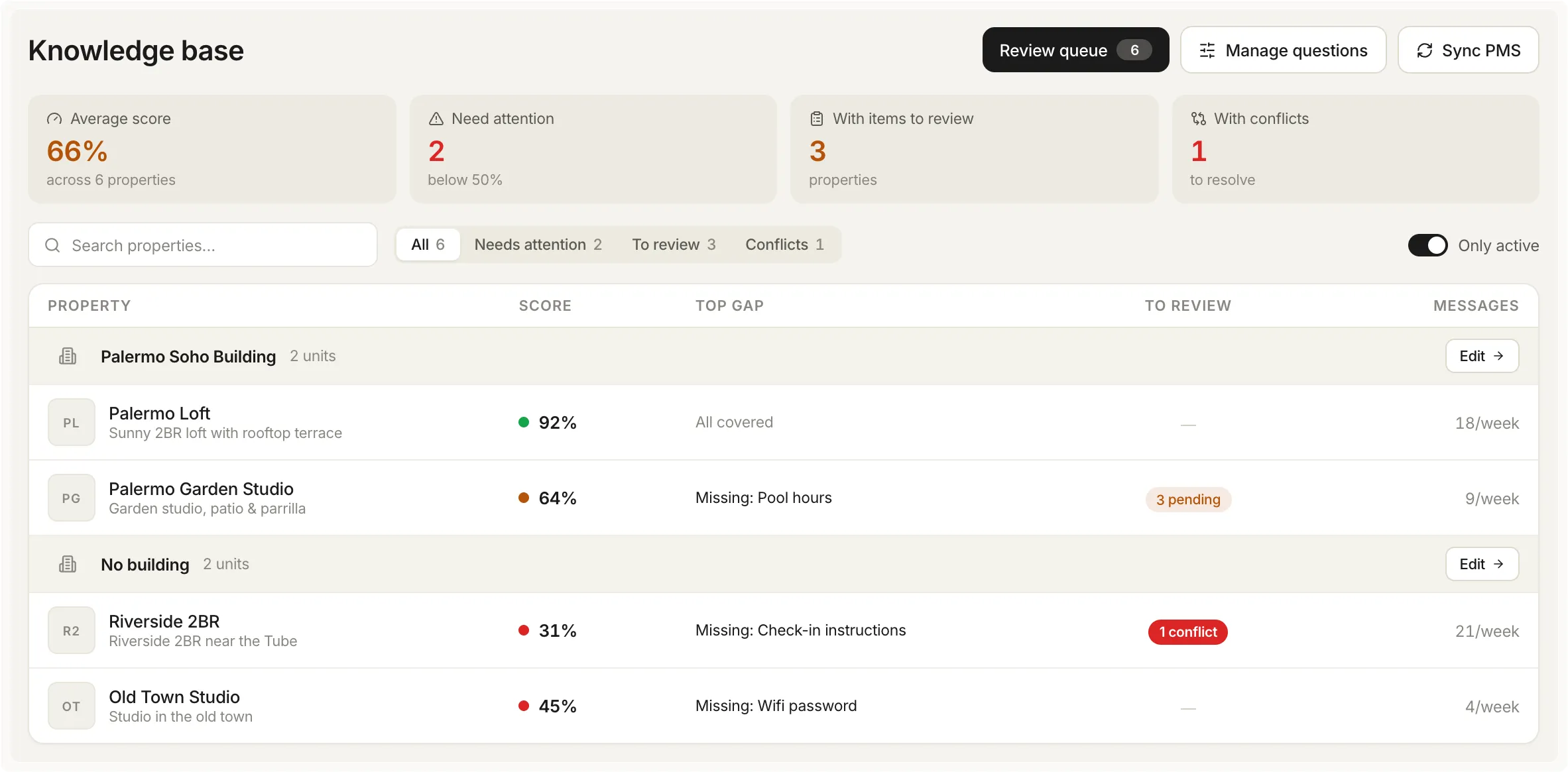The image size is (1568, 772).
Task: Click Missing: Check-in instructions gap text
Action: 800,630
